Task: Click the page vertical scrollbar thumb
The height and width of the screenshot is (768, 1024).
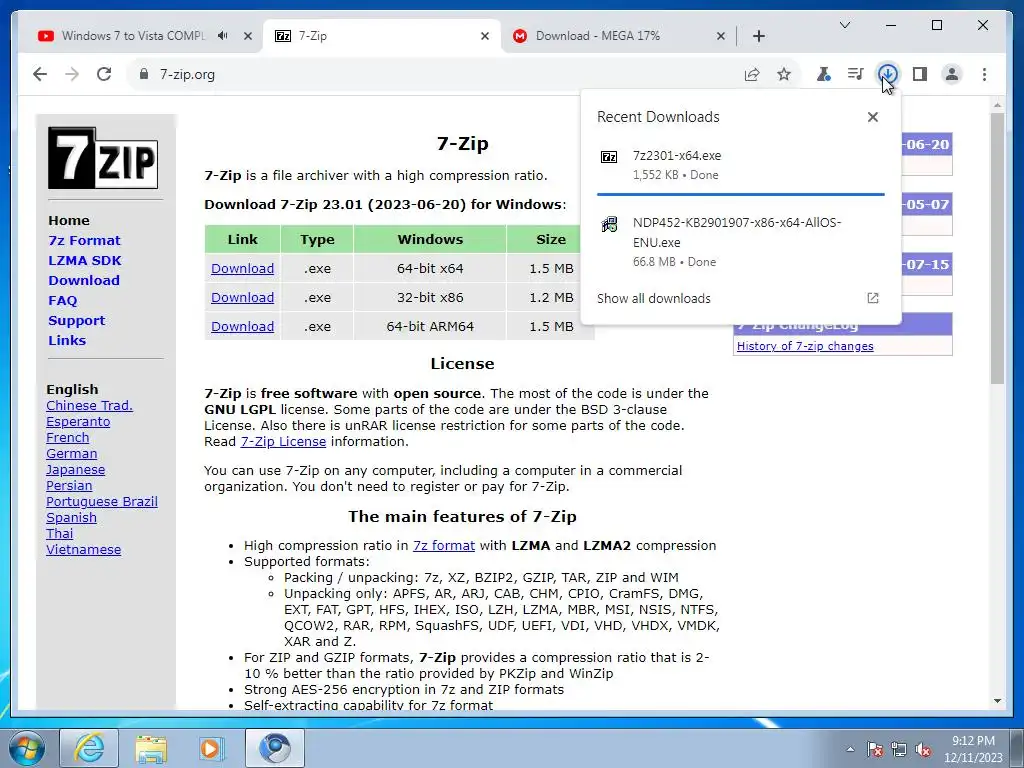Action: click(x=997, y=248)
